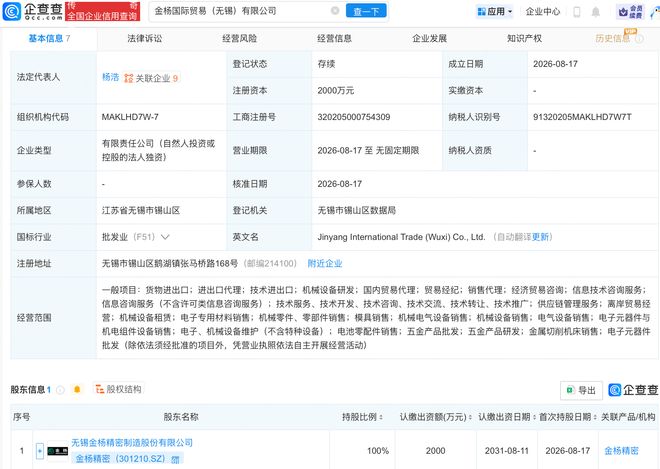Image resolution: width=660 pixels, height=469 pixels.
Task: Click 更新 next to automatic translation
Action: click(x=540, y=237)
